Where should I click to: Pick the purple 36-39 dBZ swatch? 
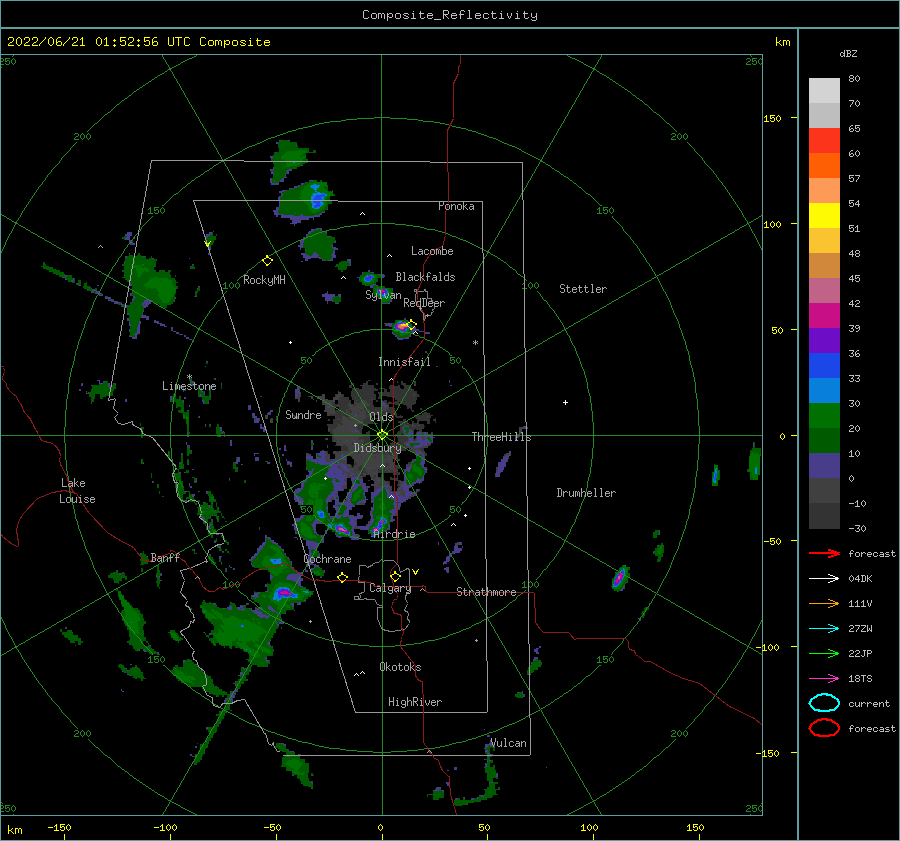tap(824, 341)
